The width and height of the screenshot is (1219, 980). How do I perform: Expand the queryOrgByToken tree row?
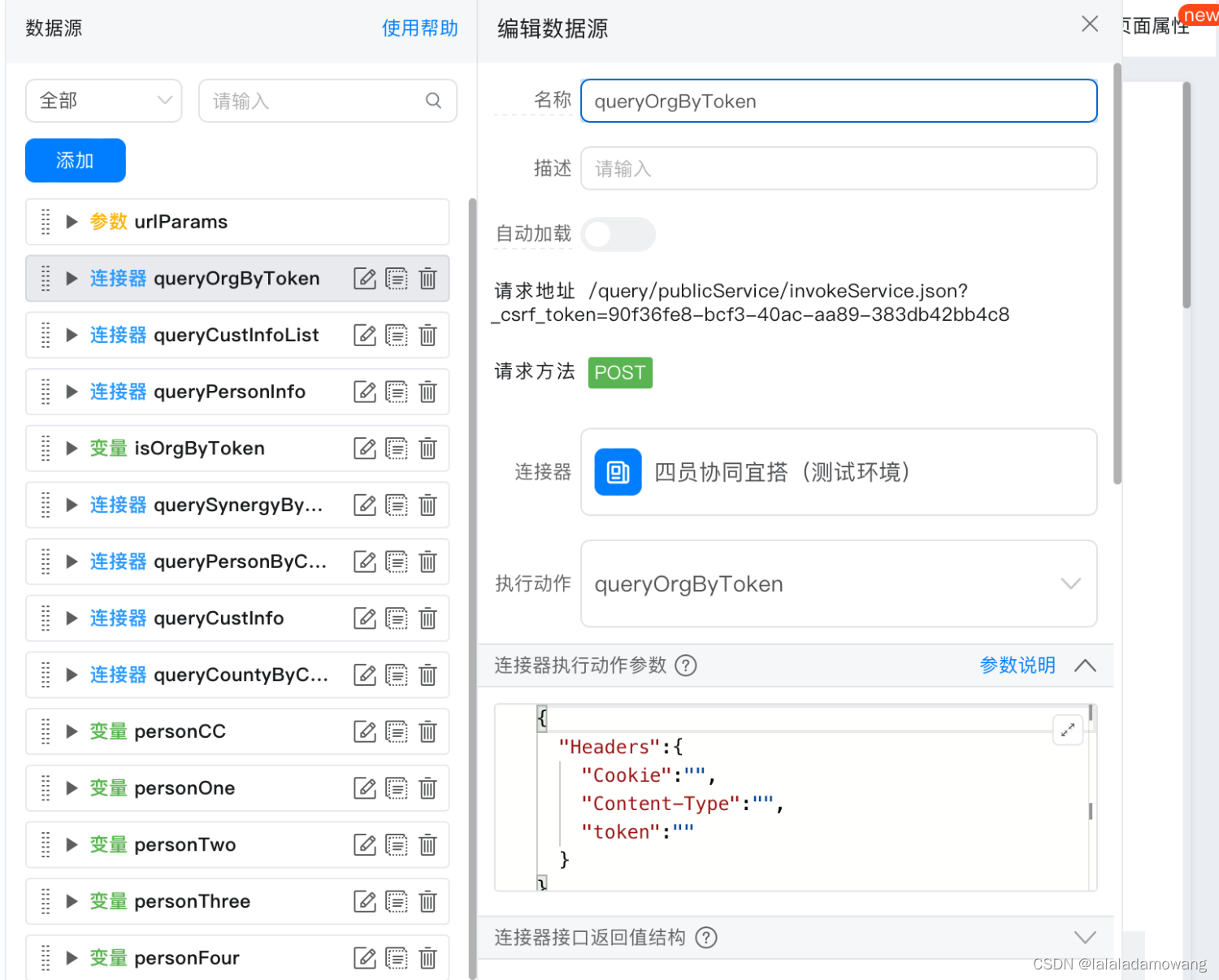pyautogui.click(x=72, y=279)
